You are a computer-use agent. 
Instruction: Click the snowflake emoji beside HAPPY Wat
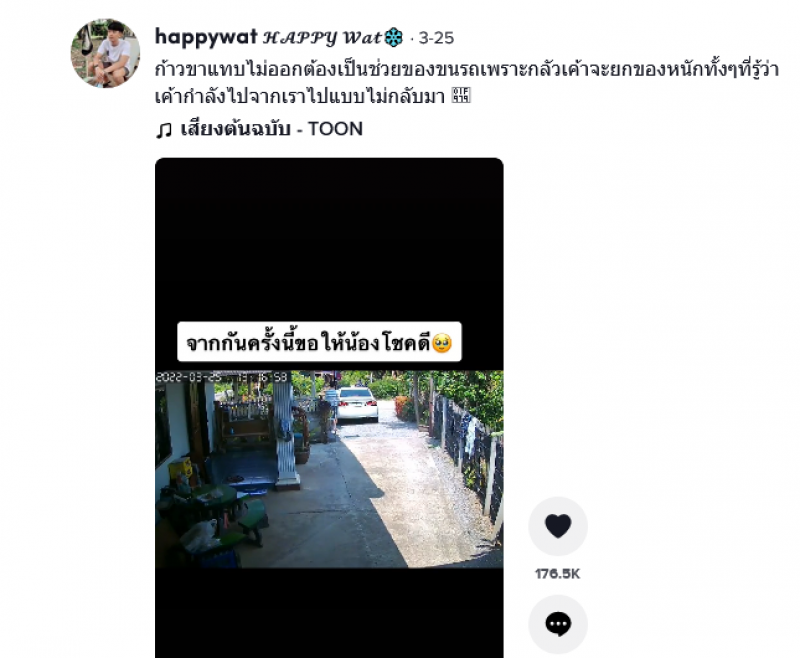tap(393, 38)
